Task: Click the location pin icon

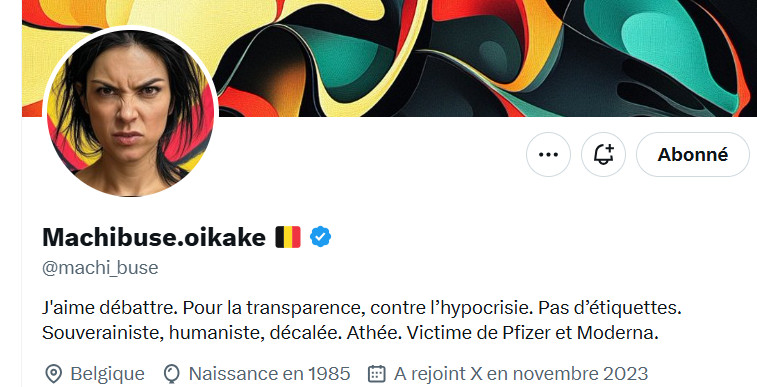Action: [53, 373]
